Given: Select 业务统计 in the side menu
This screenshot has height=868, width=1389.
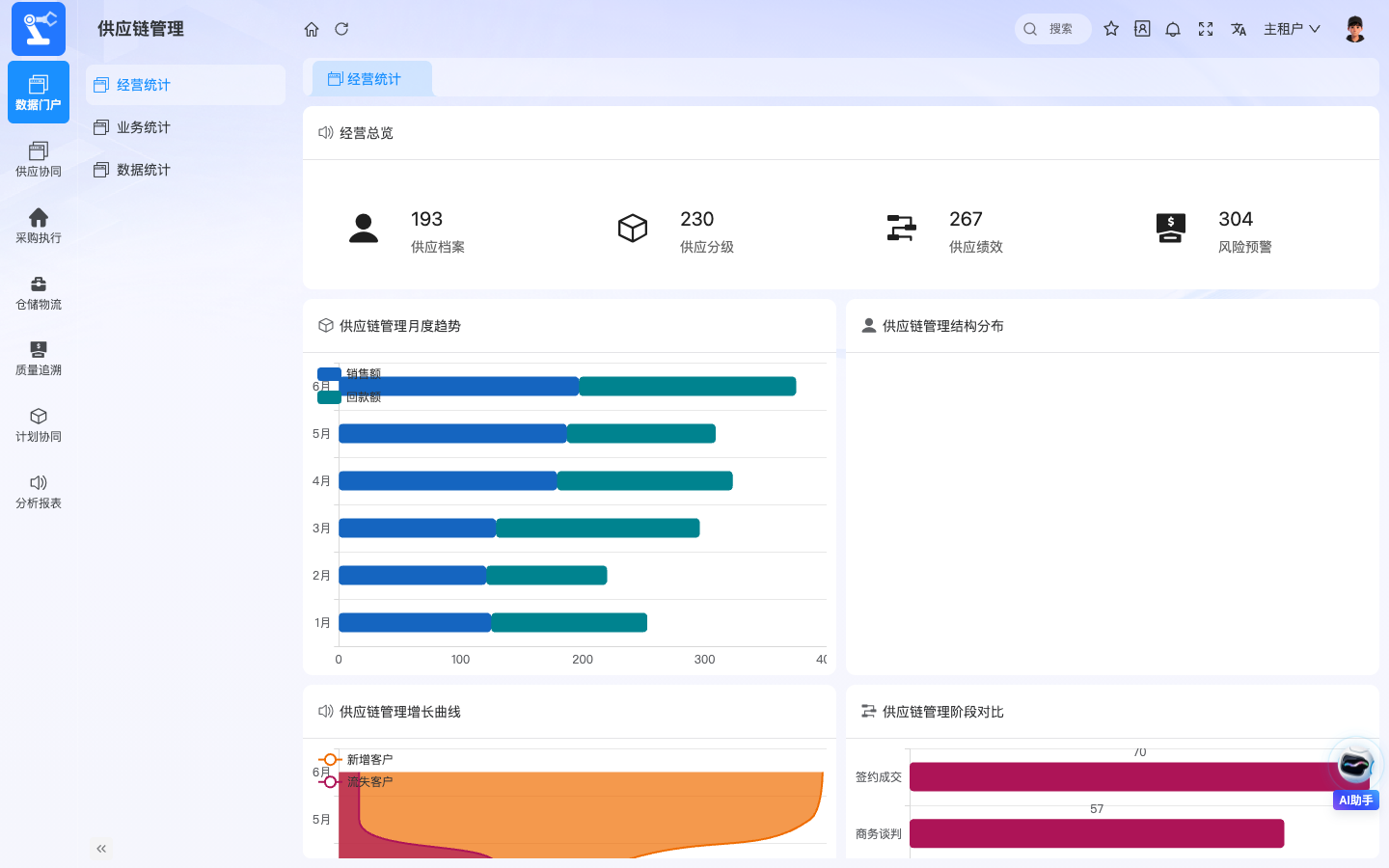Looking at the screenshot, I should click(x=185, y=127).
